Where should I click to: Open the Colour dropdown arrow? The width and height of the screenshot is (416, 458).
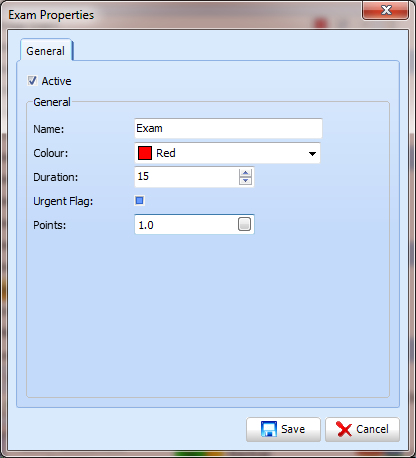click(x=312, y=154)
